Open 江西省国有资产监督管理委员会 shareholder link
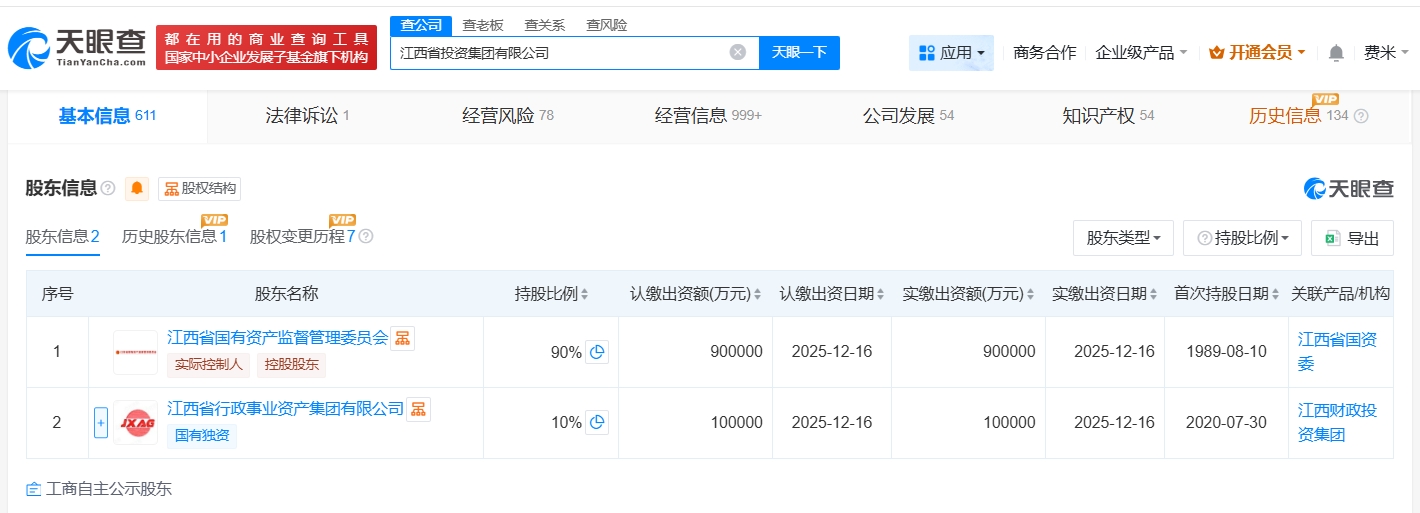The image size is (1420, 513). coord(277,338)
